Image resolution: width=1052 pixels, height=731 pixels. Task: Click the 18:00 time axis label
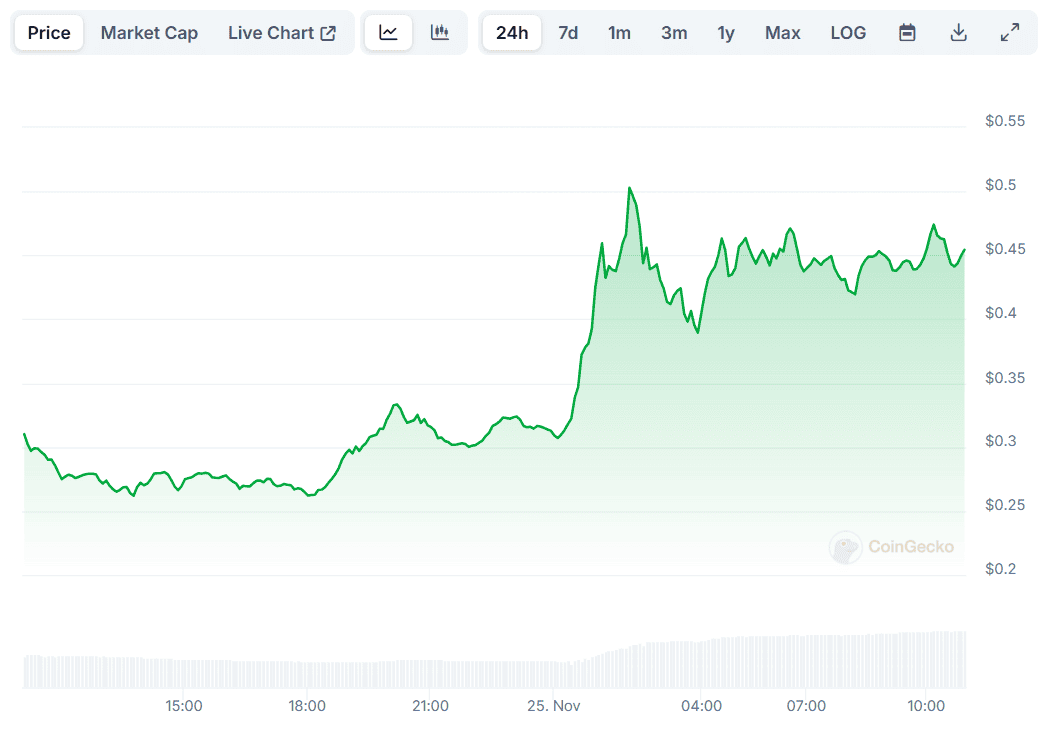307,706
